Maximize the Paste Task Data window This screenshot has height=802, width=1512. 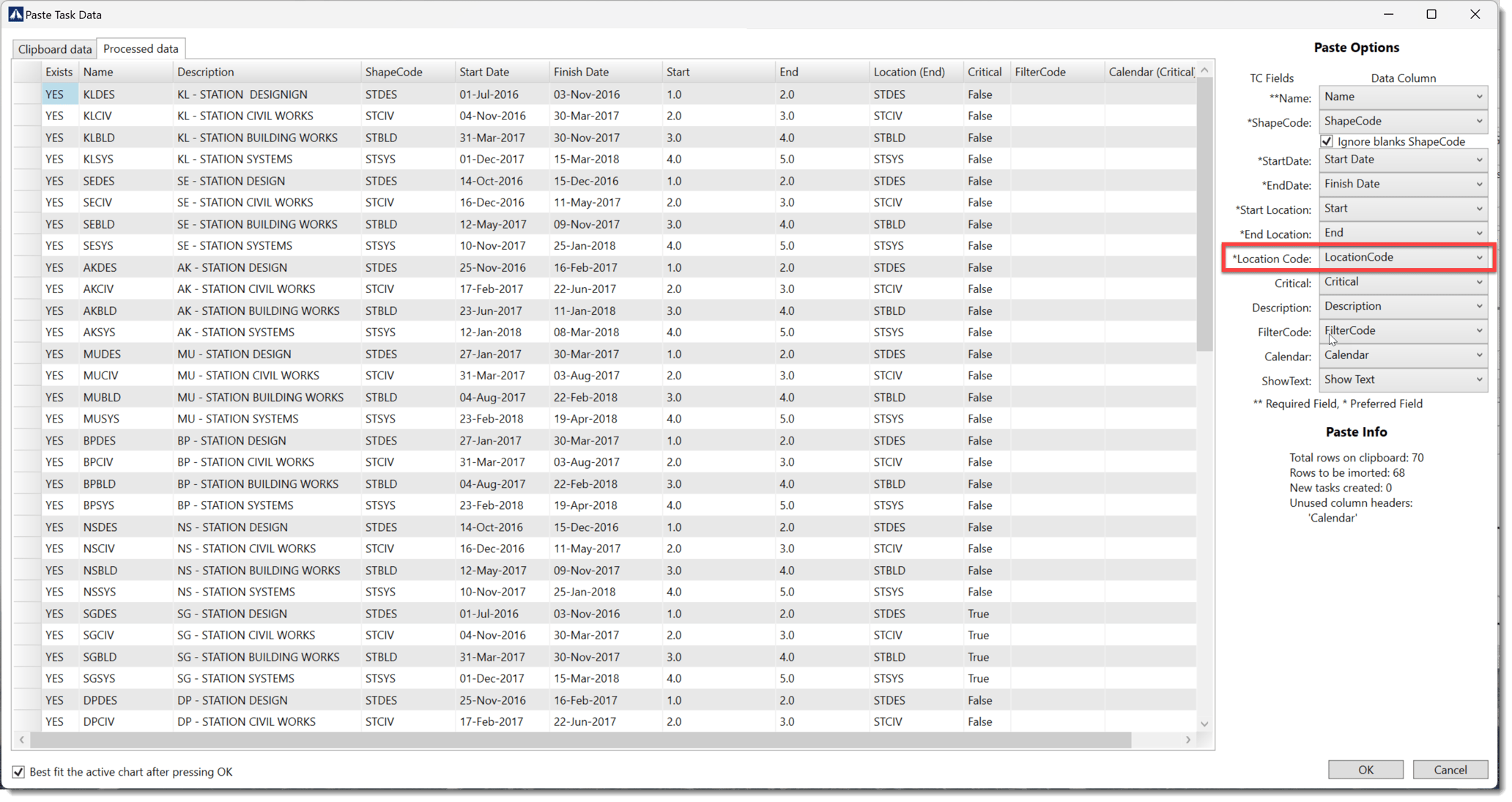pos(1431,14)
